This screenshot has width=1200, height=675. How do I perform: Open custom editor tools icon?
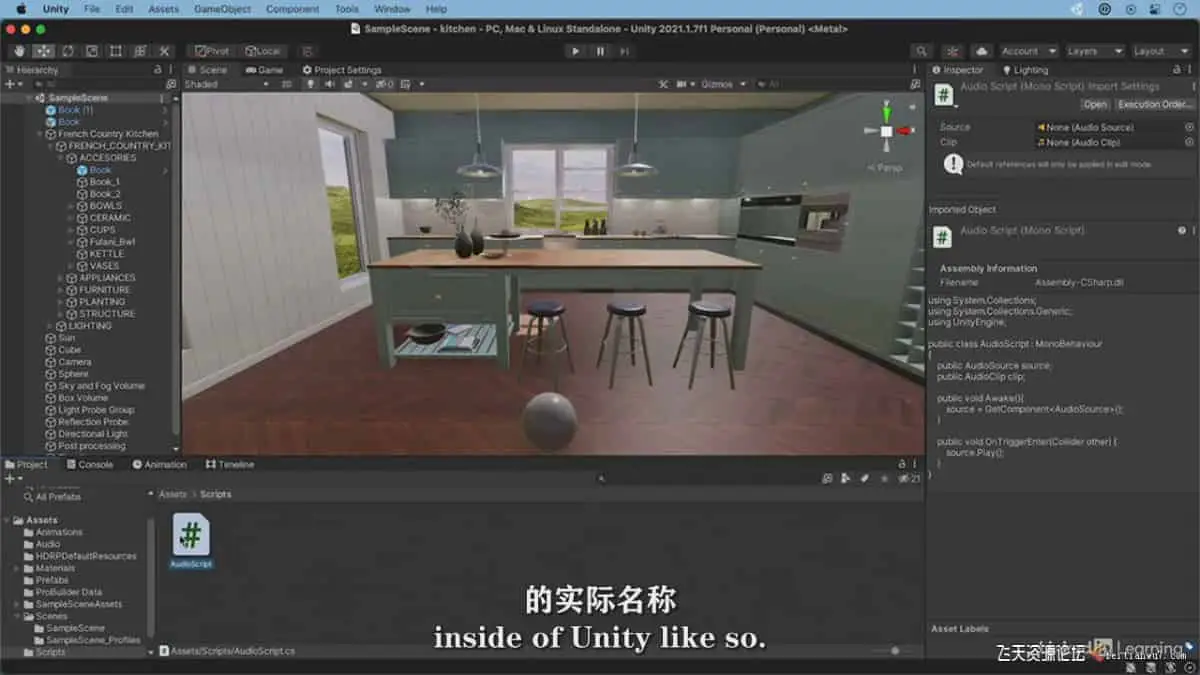pyautogui.click(x=164, y=51)
